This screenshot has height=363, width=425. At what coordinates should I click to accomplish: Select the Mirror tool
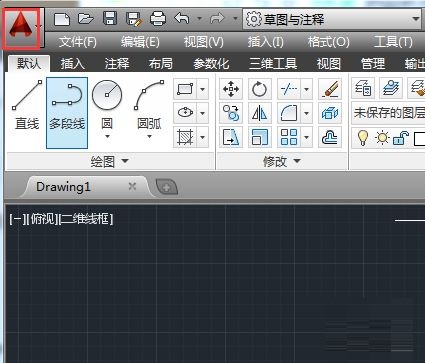pyautogui.click(x=259, y=113)
